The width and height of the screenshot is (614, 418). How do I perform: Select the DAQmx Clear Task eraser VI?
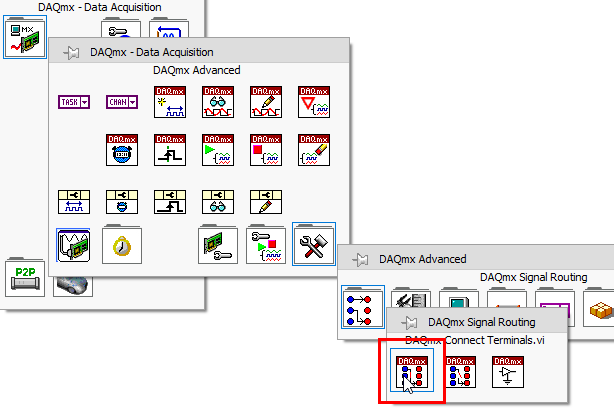click(314, 150)
